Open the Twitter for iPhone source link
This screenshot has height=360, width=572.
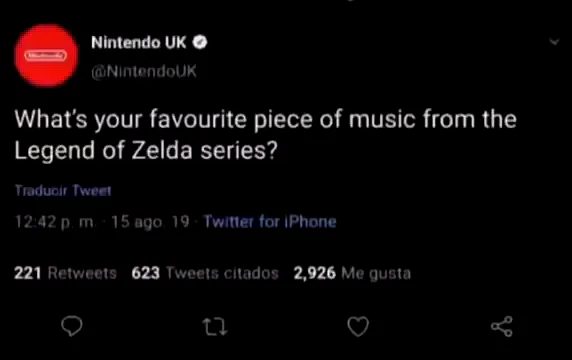270,221
